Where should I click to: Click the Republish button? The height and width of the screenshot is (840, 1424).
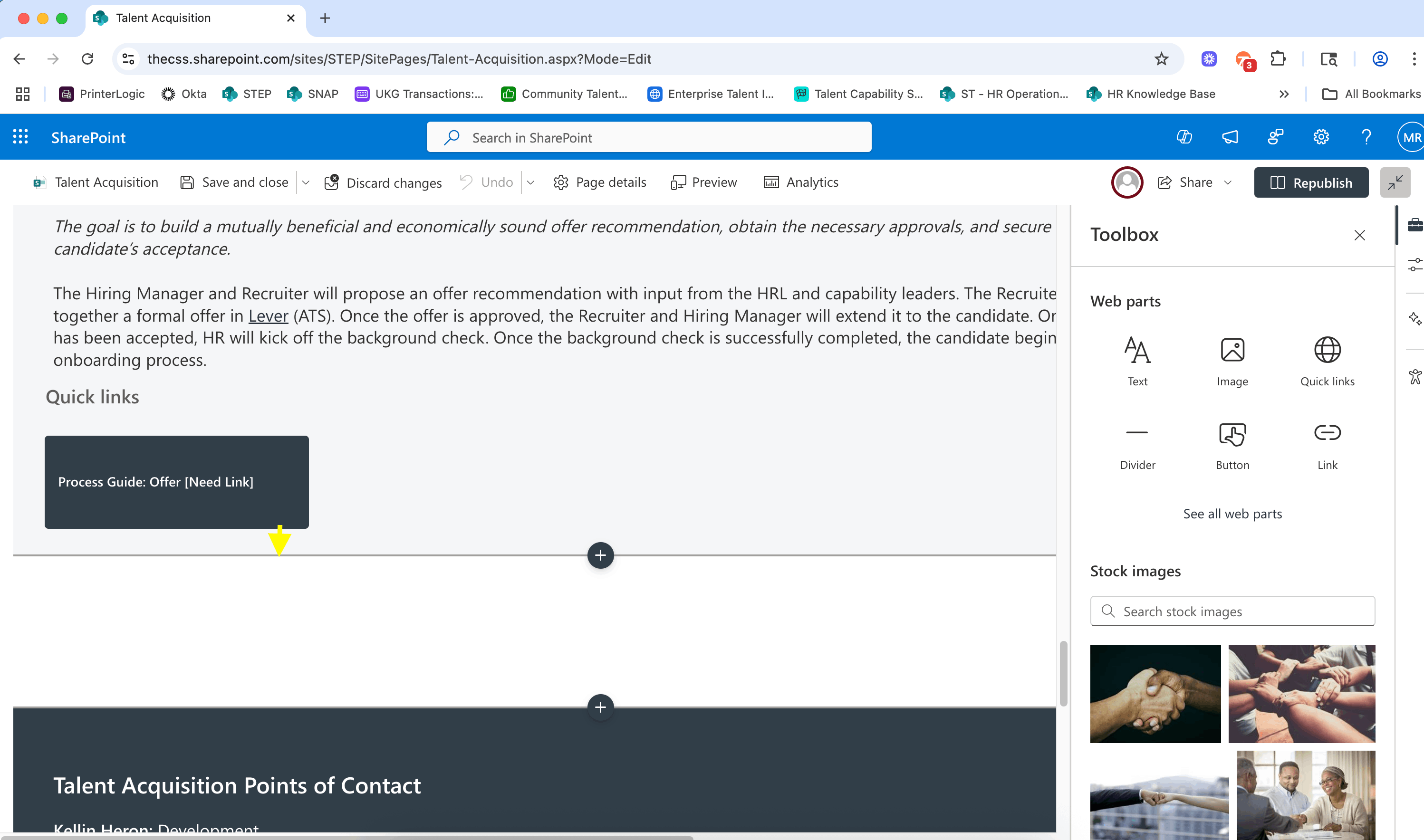[x=1311, y=182]
